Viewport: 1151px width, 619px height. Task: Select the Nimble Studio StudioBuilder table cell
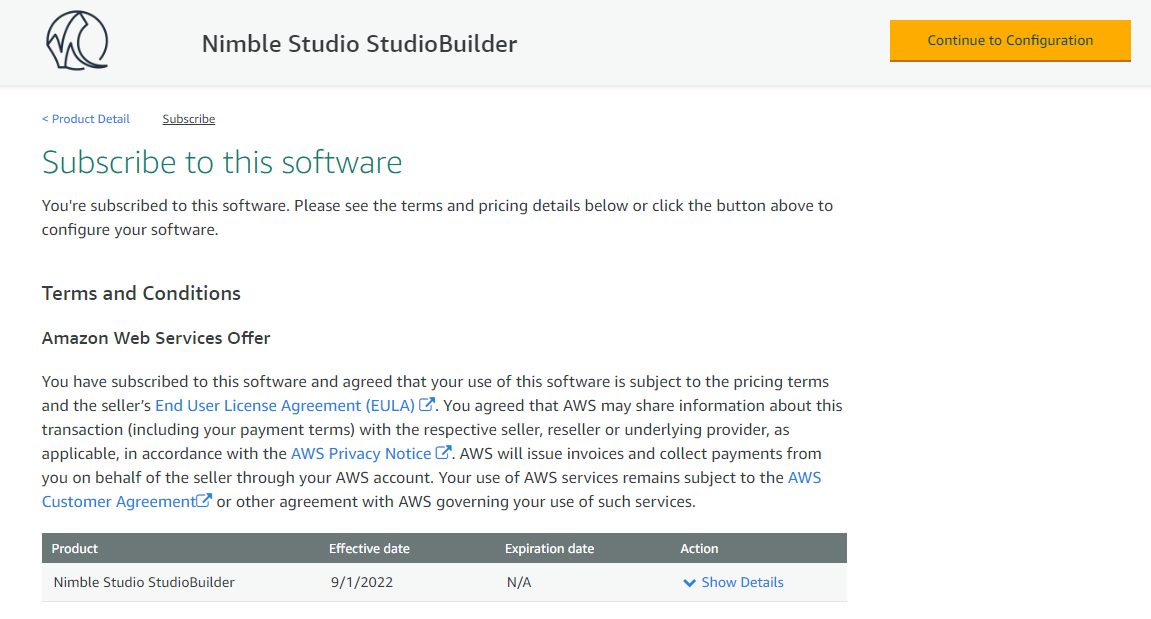point(144,582)
